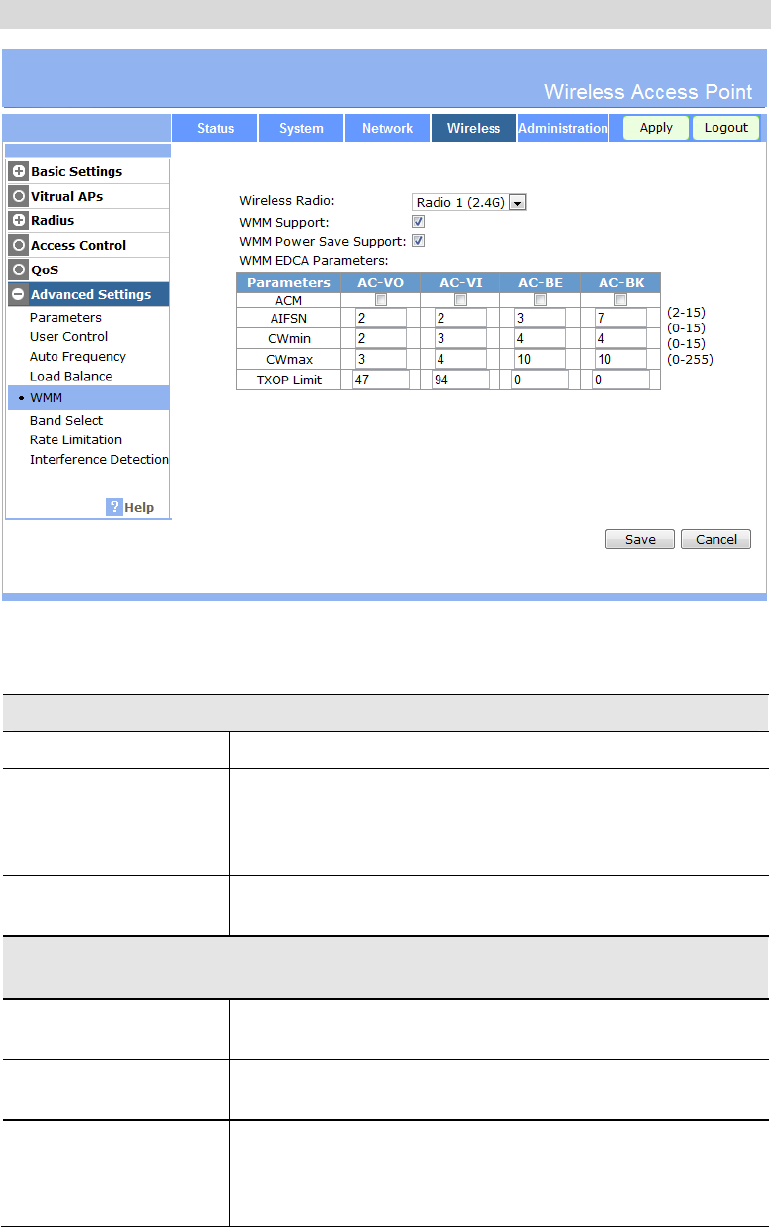Open the Status tab

click(x=215, y=128)
